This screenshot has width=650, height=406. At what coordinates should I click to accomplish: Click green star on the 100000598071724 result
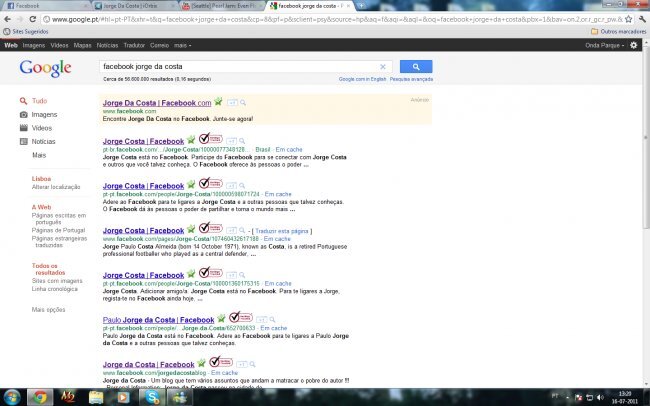pos(191,185)
